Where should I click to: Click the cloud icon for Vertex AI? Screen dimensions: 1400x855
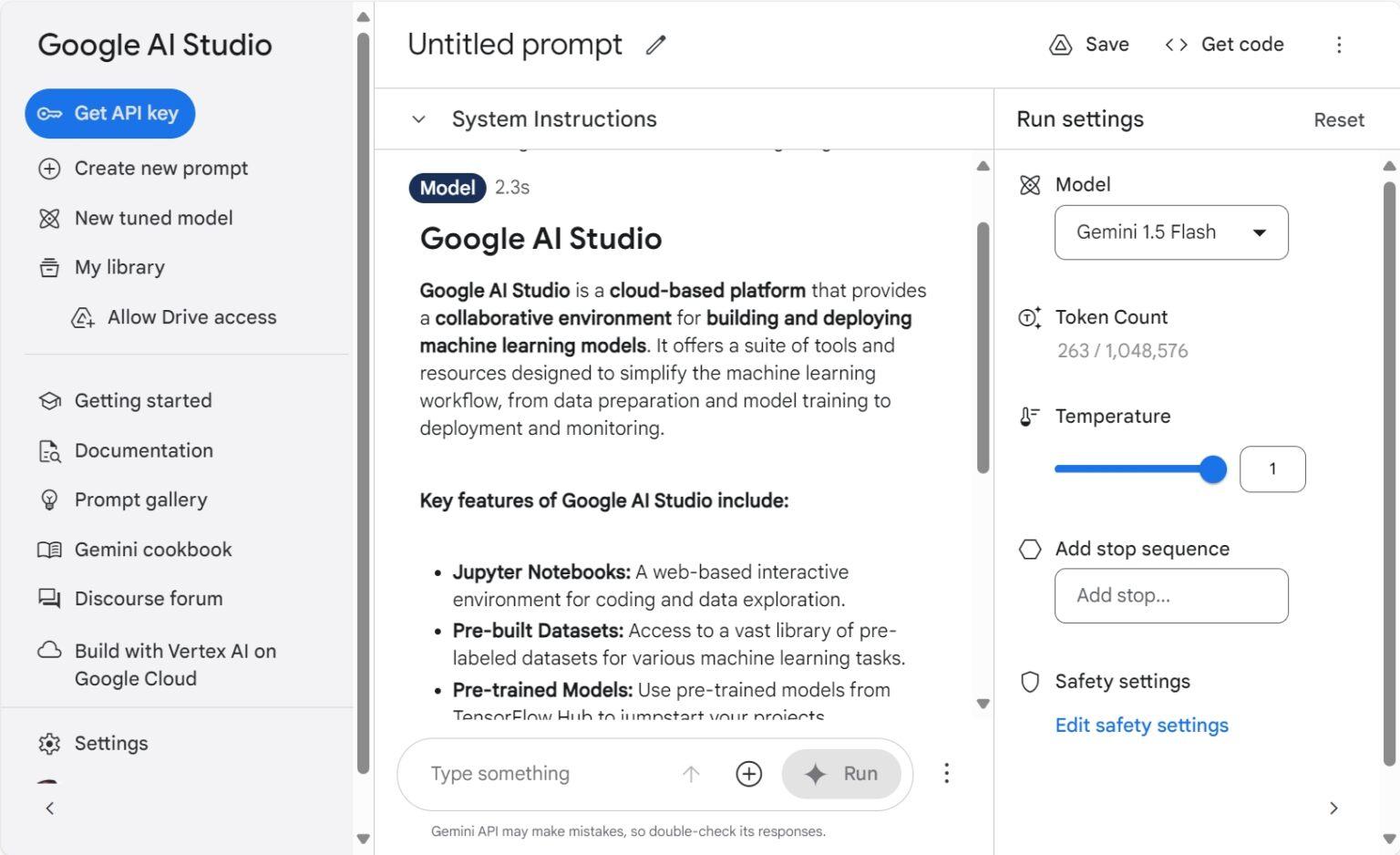tap(49, 650)
